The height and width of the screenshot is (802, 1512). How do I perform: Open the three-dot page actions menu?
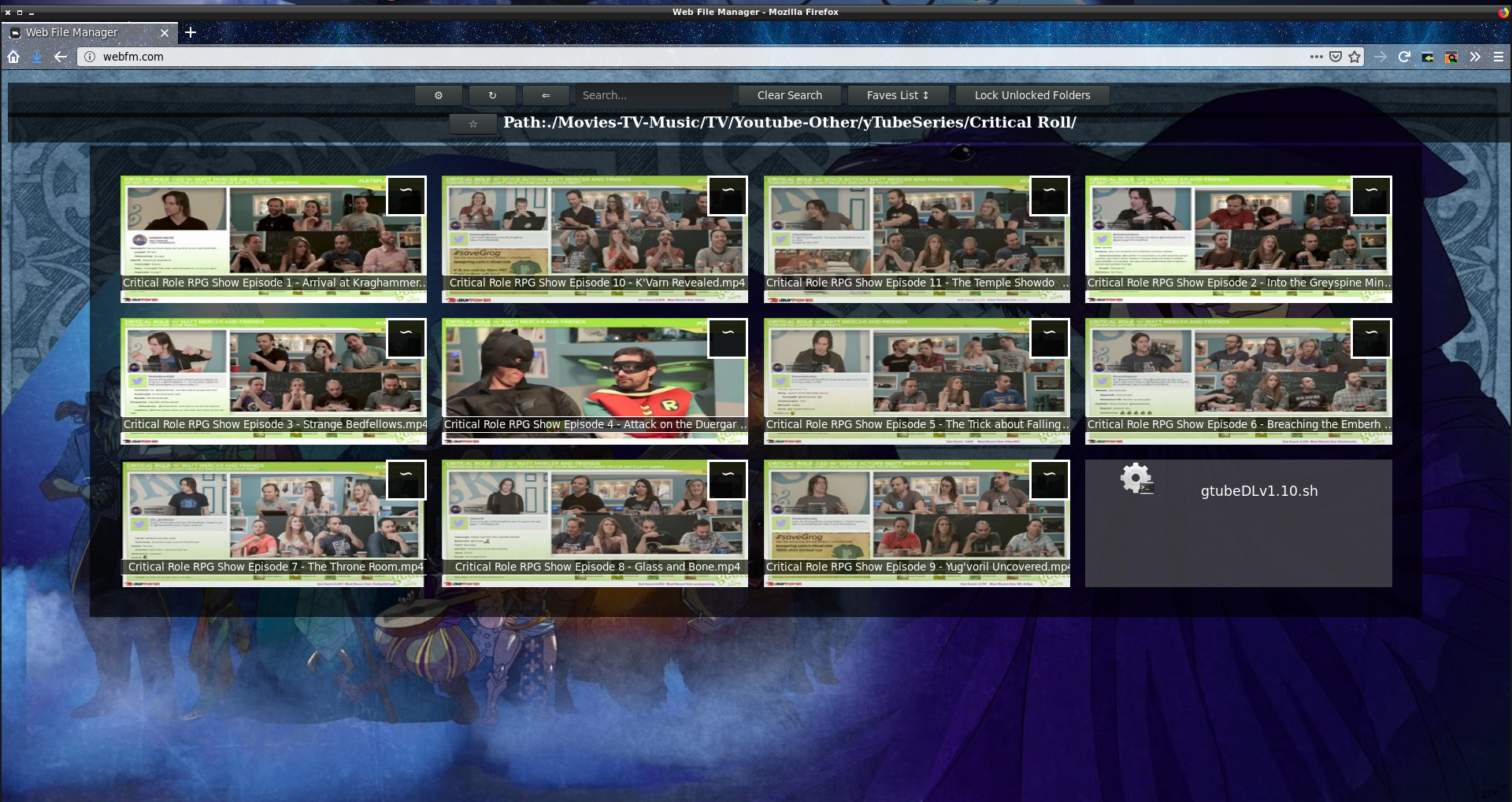[1316, 57]
